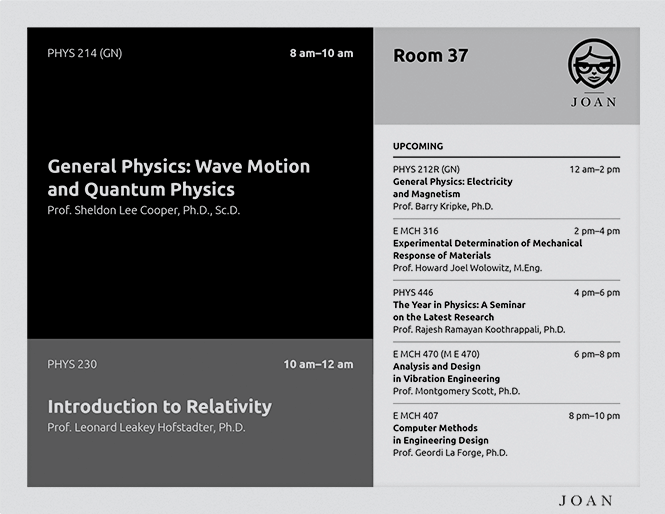
Task: Open Introduction to Relativity next class
Action: 159,406
